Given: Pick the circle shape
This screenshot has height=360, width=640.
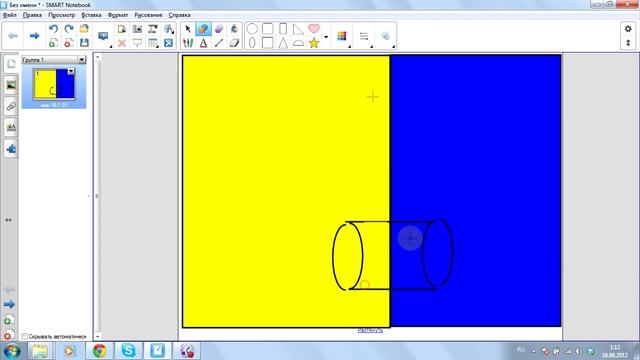Looking at the screenshot, I should pos(252,29).
